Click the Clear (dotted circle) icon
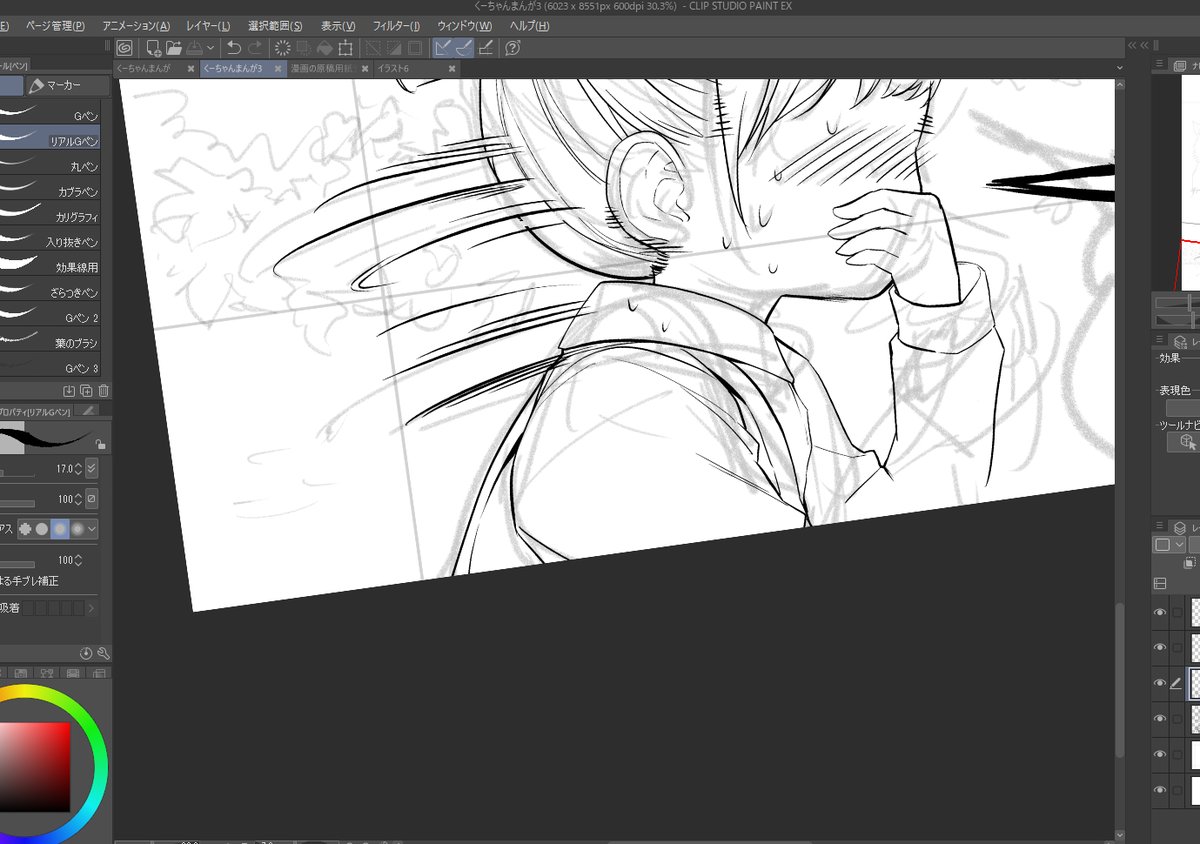 point(282,47)
